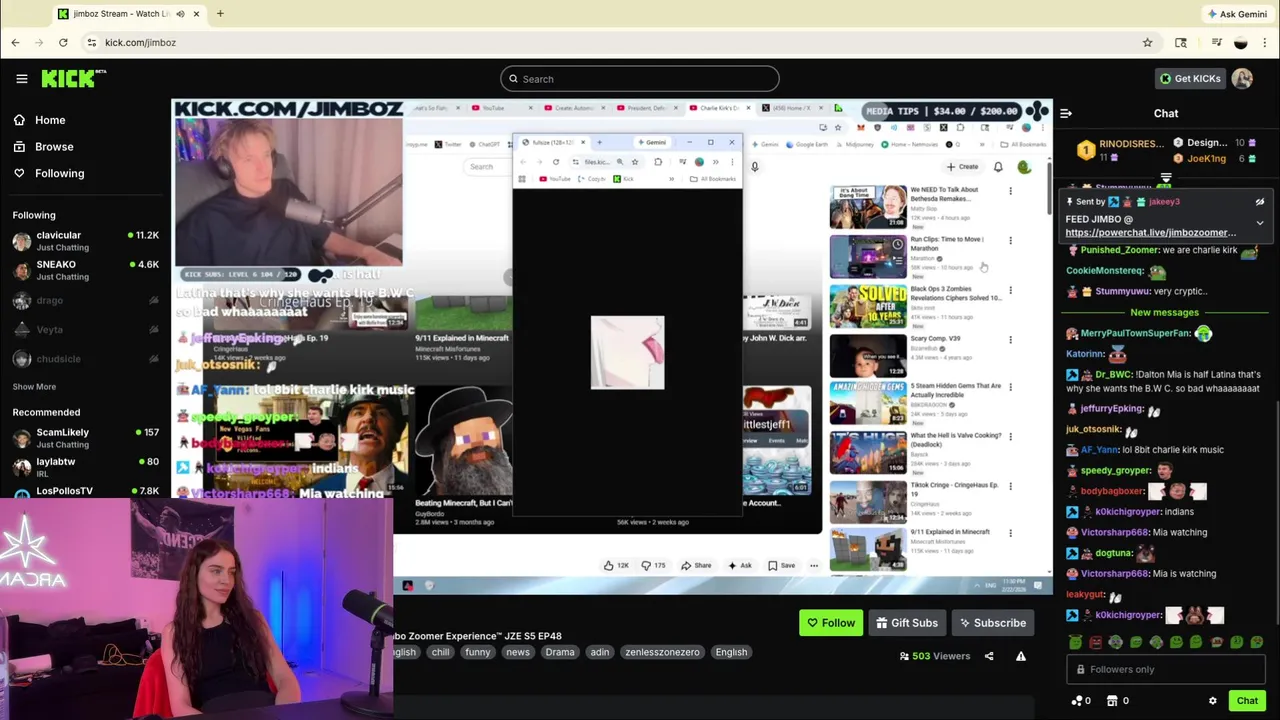Bookmark this page with star icon
1280x720 pixels.
(x=1147, y=42)
